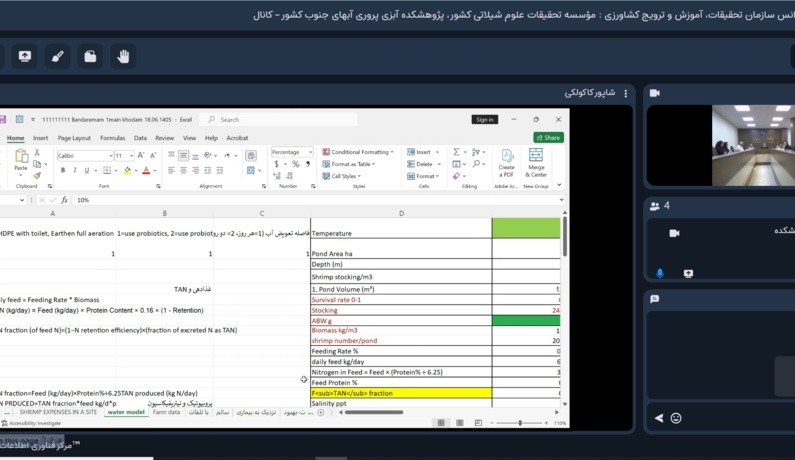Click Create a PDF button
Screen dimensions: 795x460
coord(507,163)
